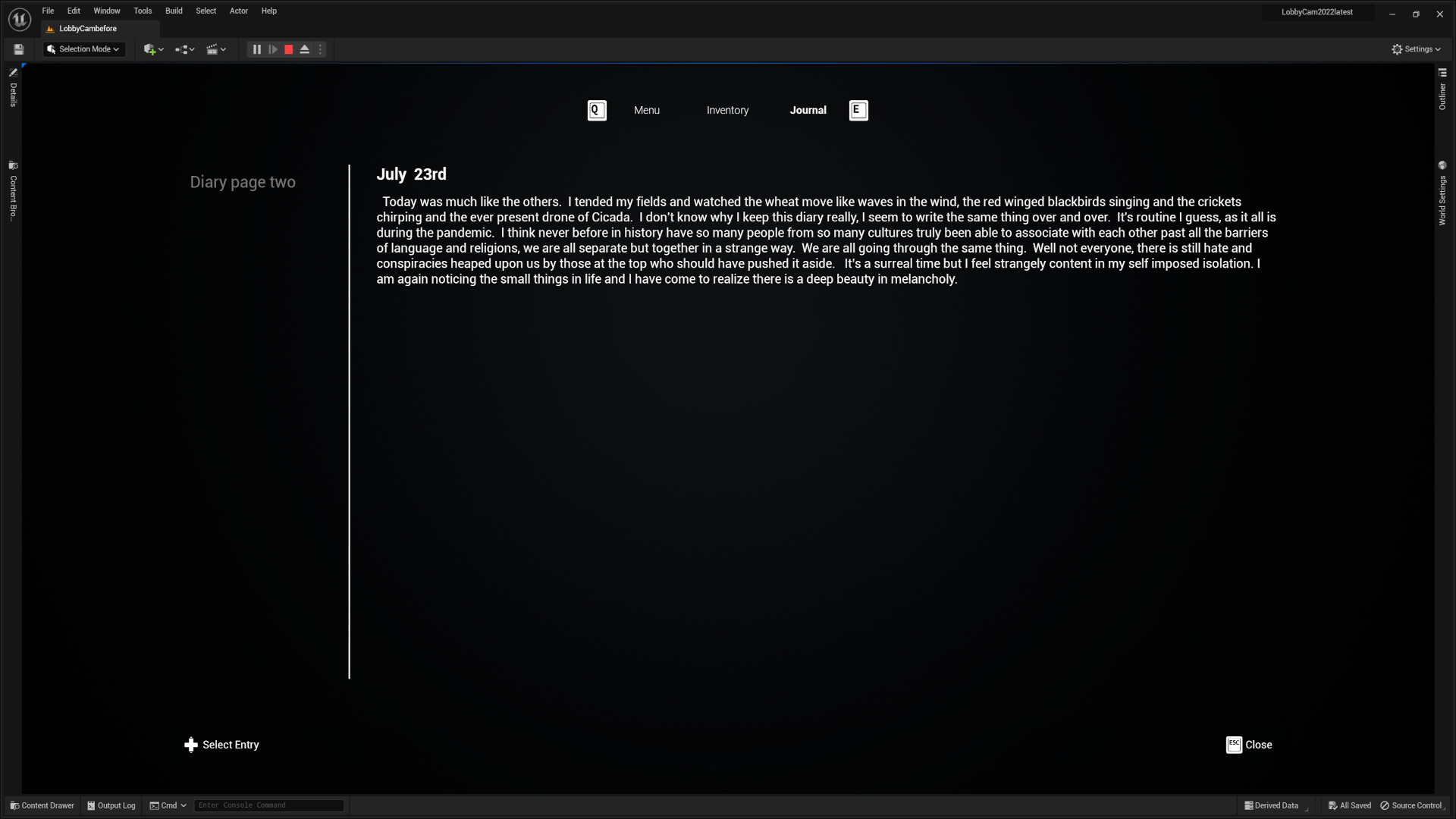Click the red stop recording icon
This screenshot has width=1456, height=819.
pos(289,49)
